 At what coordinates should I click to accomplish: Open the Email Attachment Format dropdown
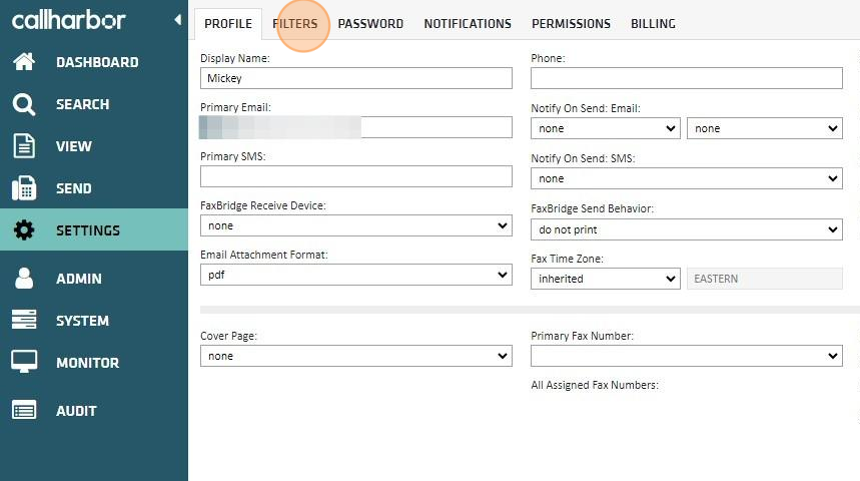[x=356, y=275]
